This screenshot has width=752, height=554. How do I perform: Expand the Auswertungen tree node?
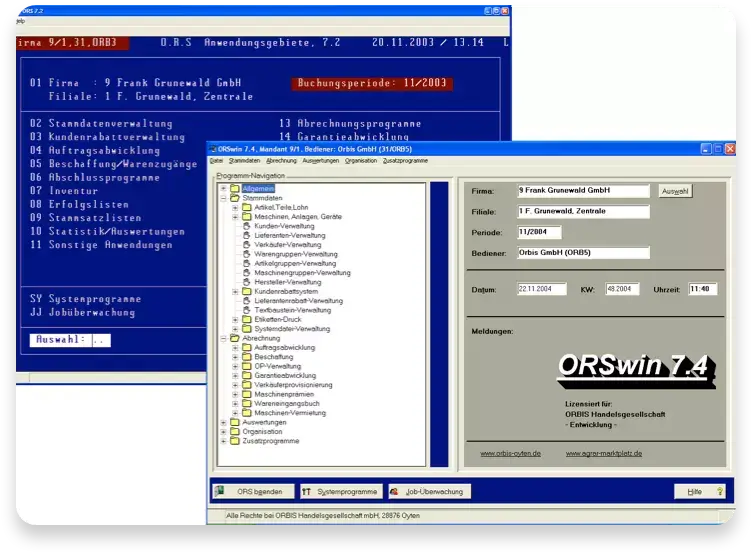[223, 422]
